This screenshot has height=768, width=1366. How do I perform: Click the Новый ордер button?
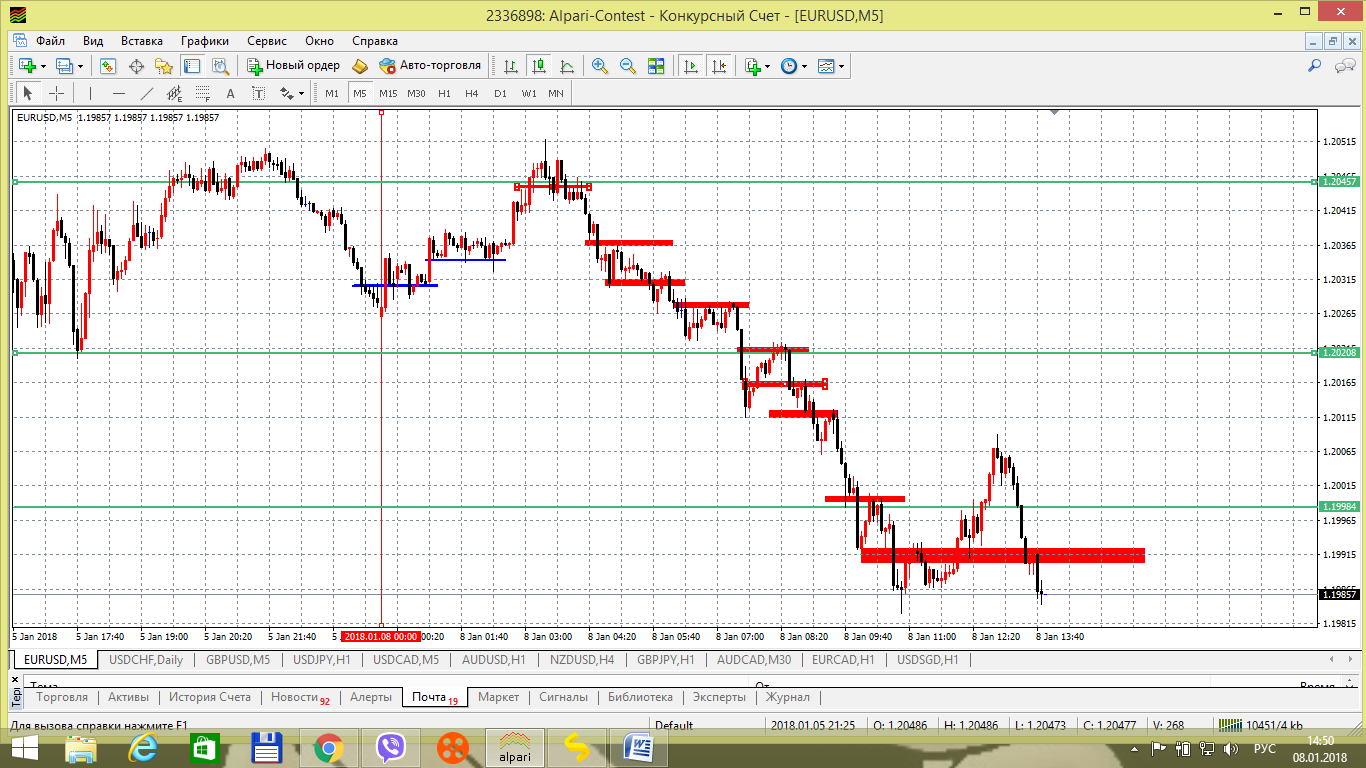point(294,66)
